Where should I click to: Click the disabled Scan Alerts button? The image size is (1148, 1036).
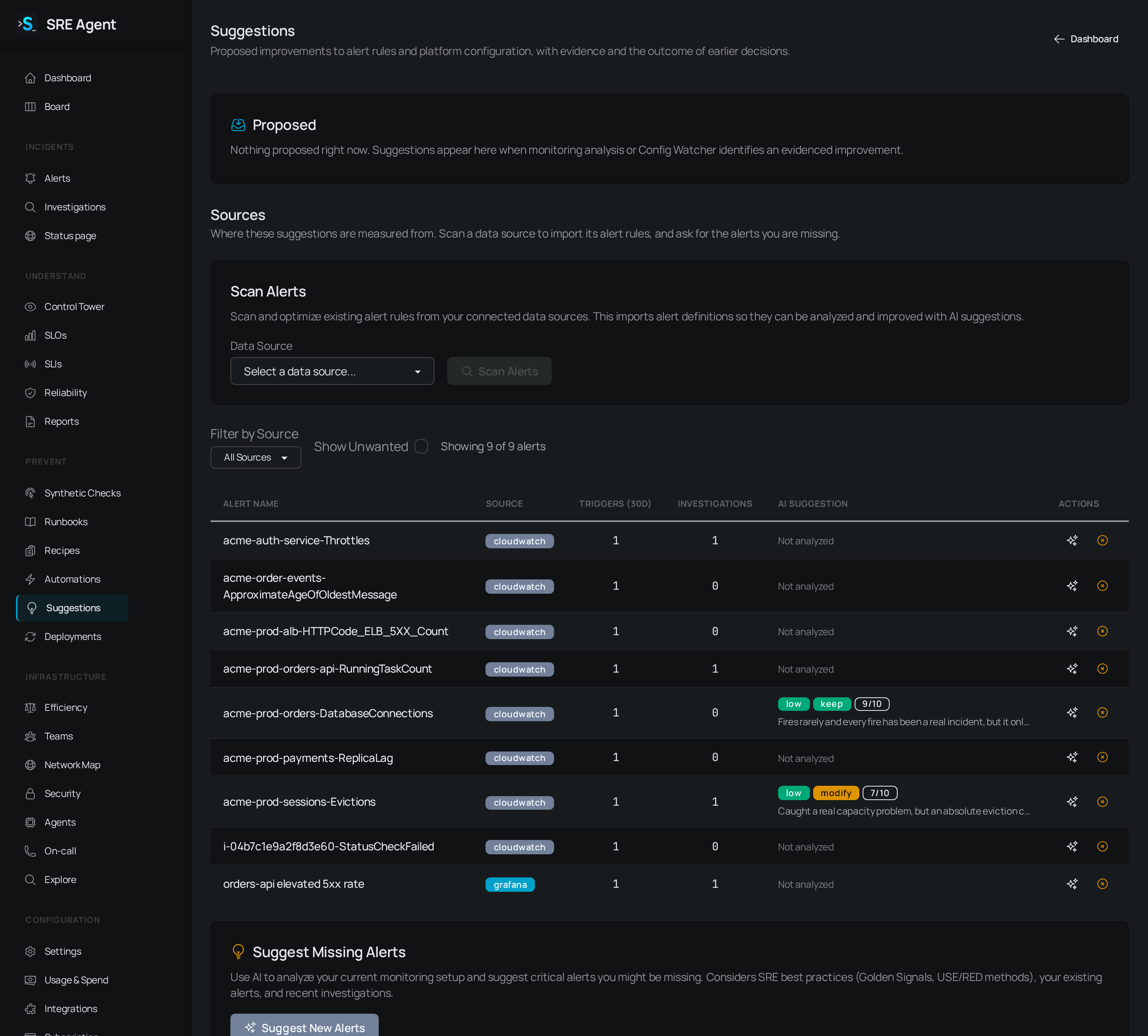pos(499,371)
